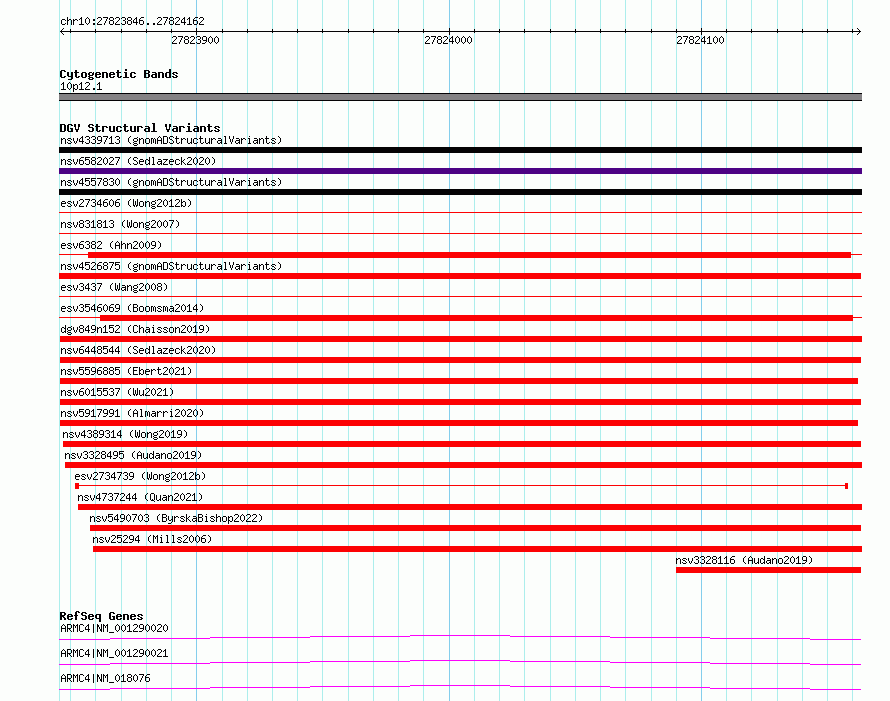Open variant esv3437 (Wang2008)
Viewport: 890px width, 701px height.
[x=114, y=287]
